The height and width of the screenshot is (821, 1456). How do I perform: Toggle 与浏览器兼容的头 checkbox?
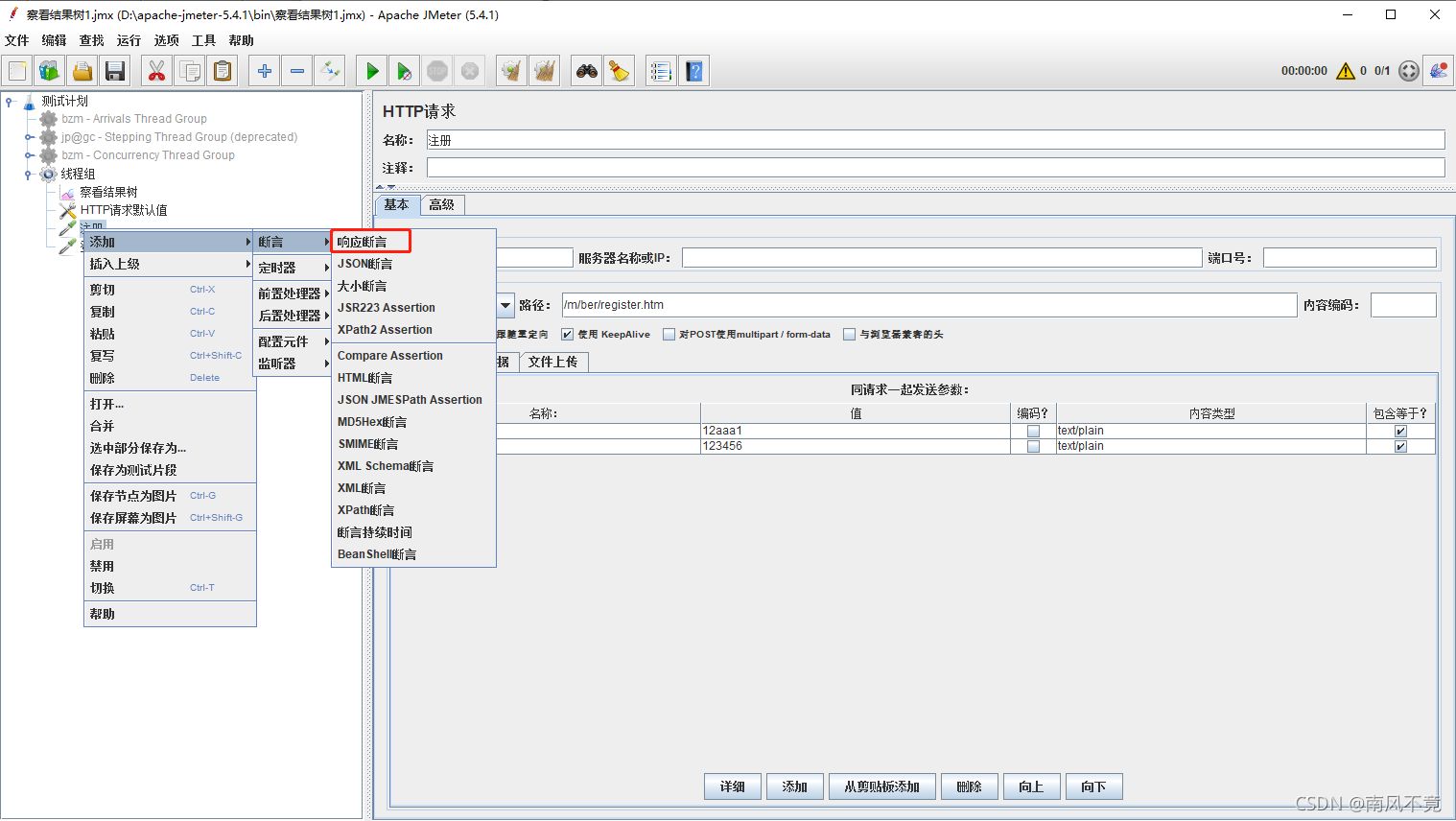(849, 335)
